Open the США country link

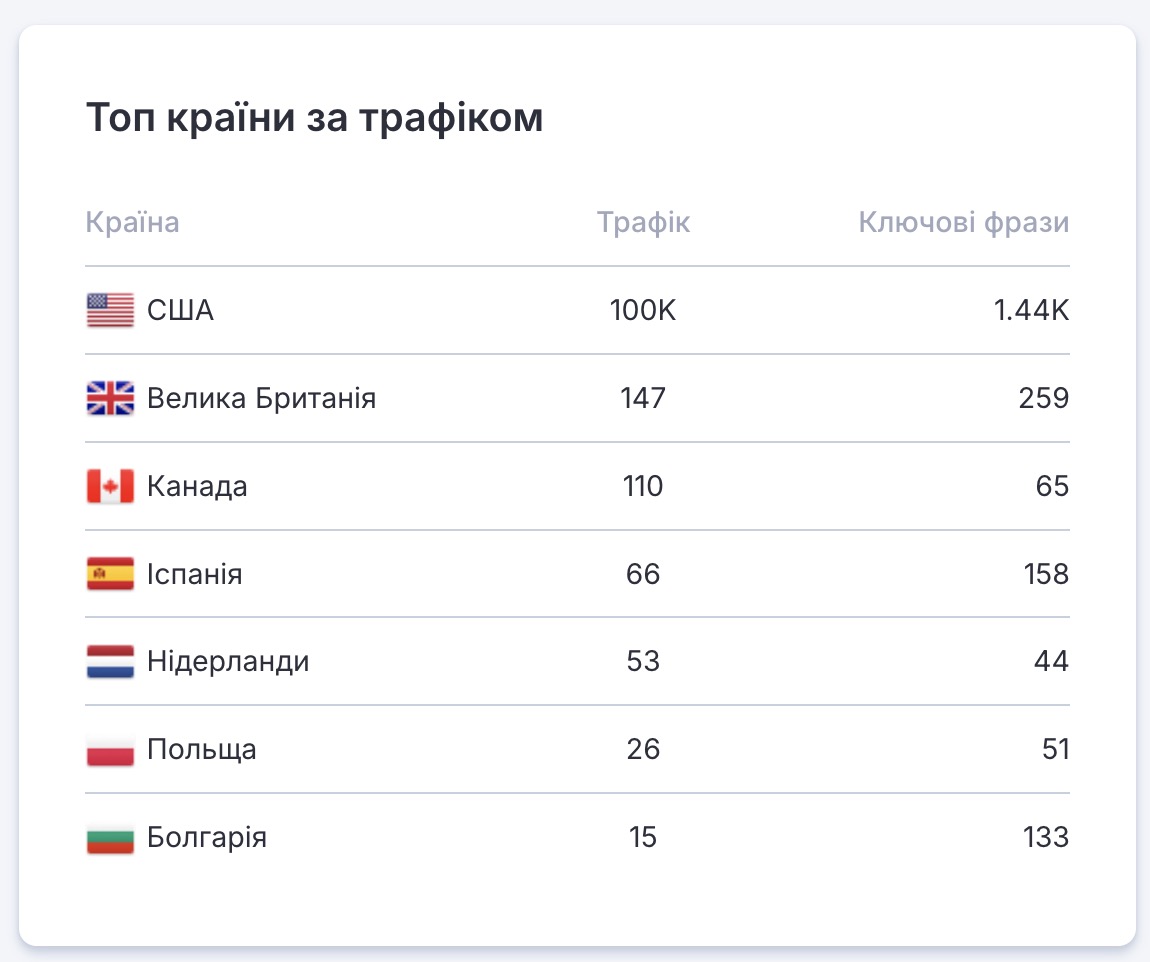180,311
